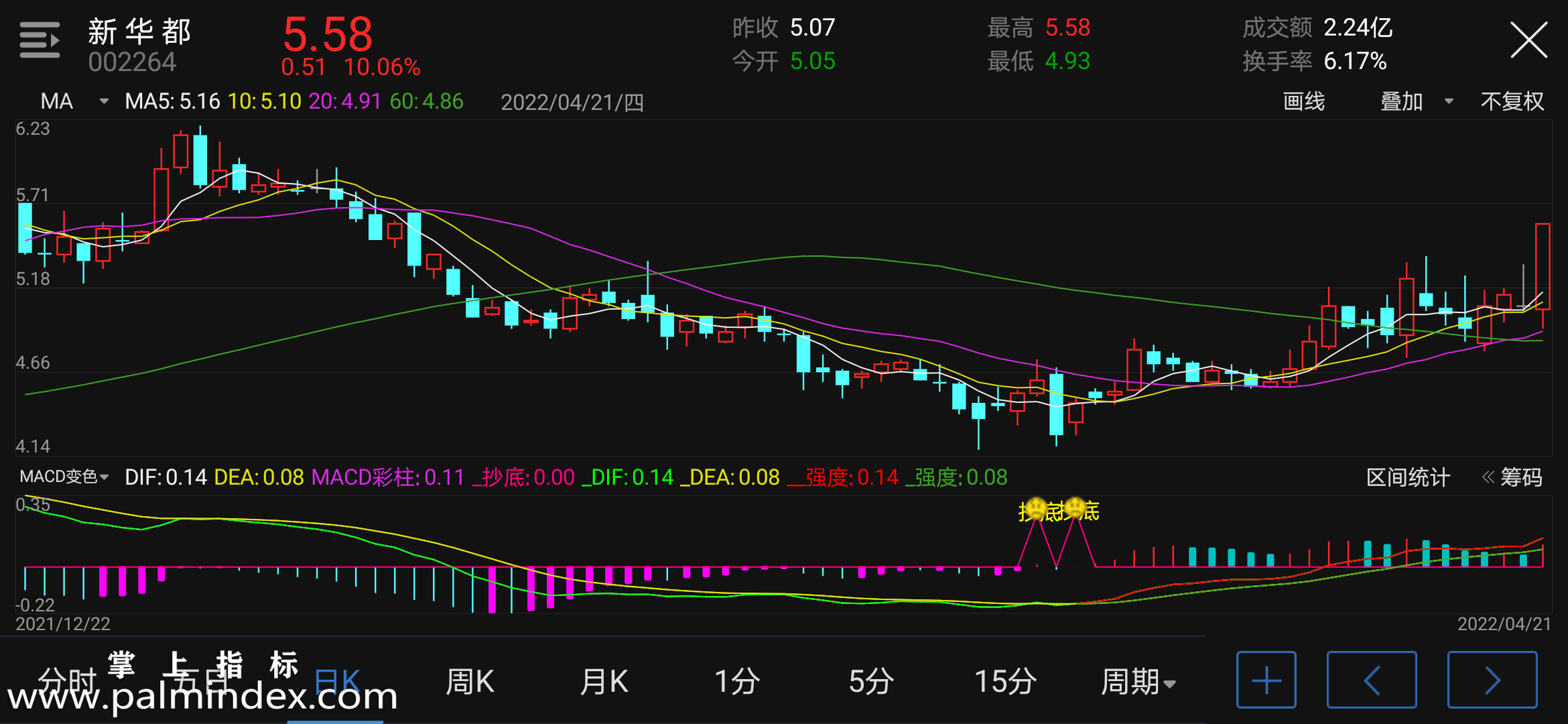Toggle the 不复权 adjustment setting
Screen dimensions: 1568x724
point(1512,101)
